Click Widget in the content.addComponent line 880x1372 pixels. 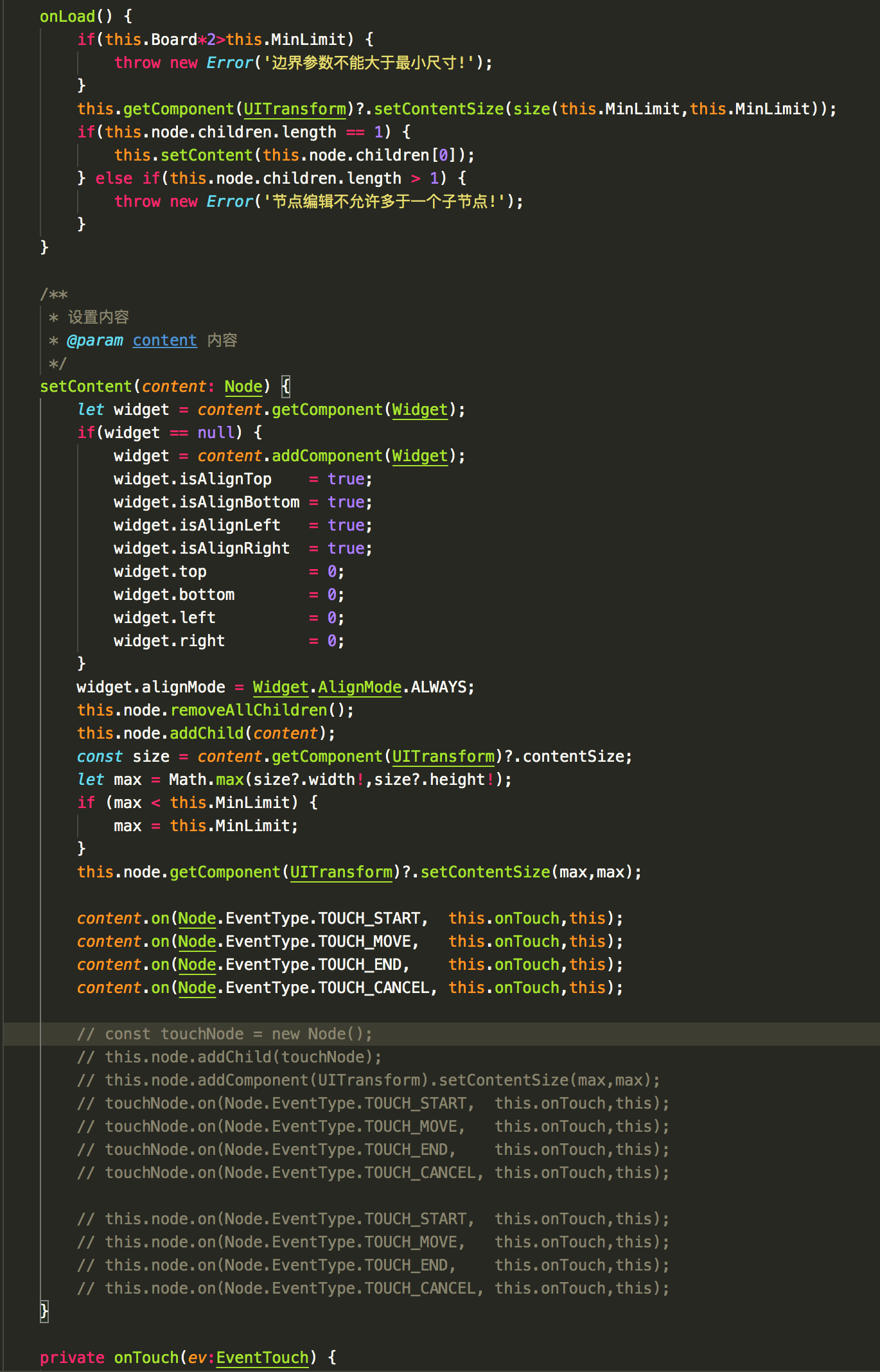click(419, 456)
